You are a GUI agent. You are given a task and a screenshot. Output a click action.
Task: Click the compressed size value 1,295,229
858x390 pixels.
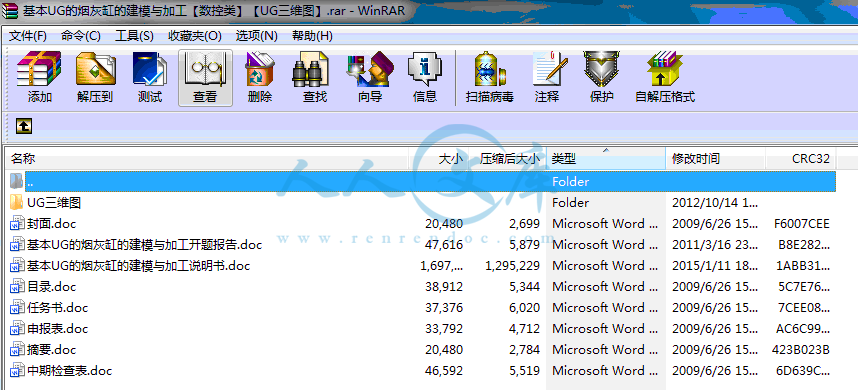tap(512, 266)
